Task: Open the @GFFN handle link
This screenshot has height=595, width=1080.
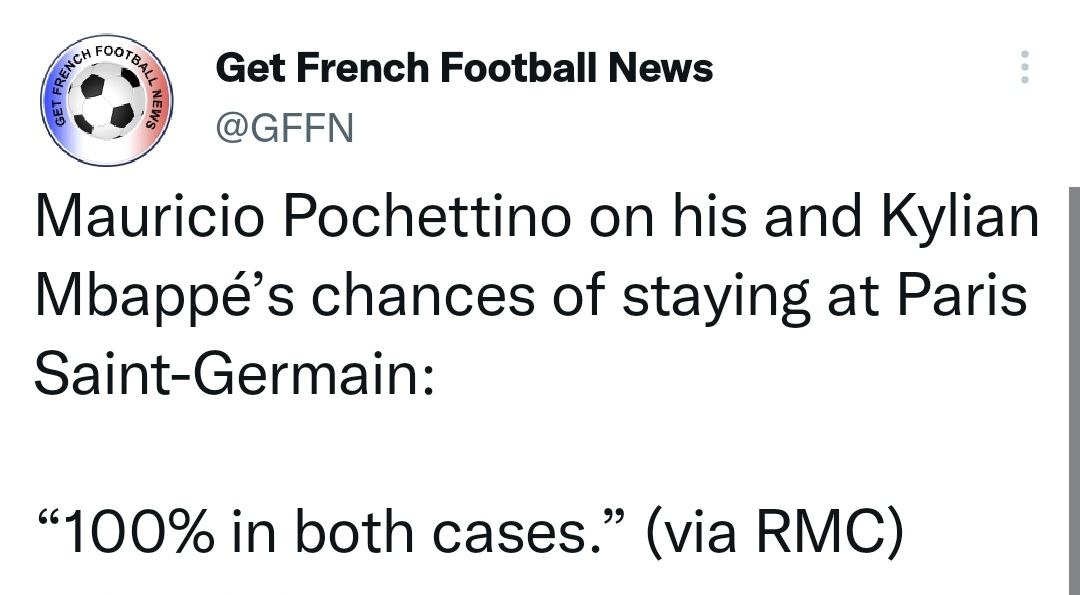Action: (x=285, y=128)
